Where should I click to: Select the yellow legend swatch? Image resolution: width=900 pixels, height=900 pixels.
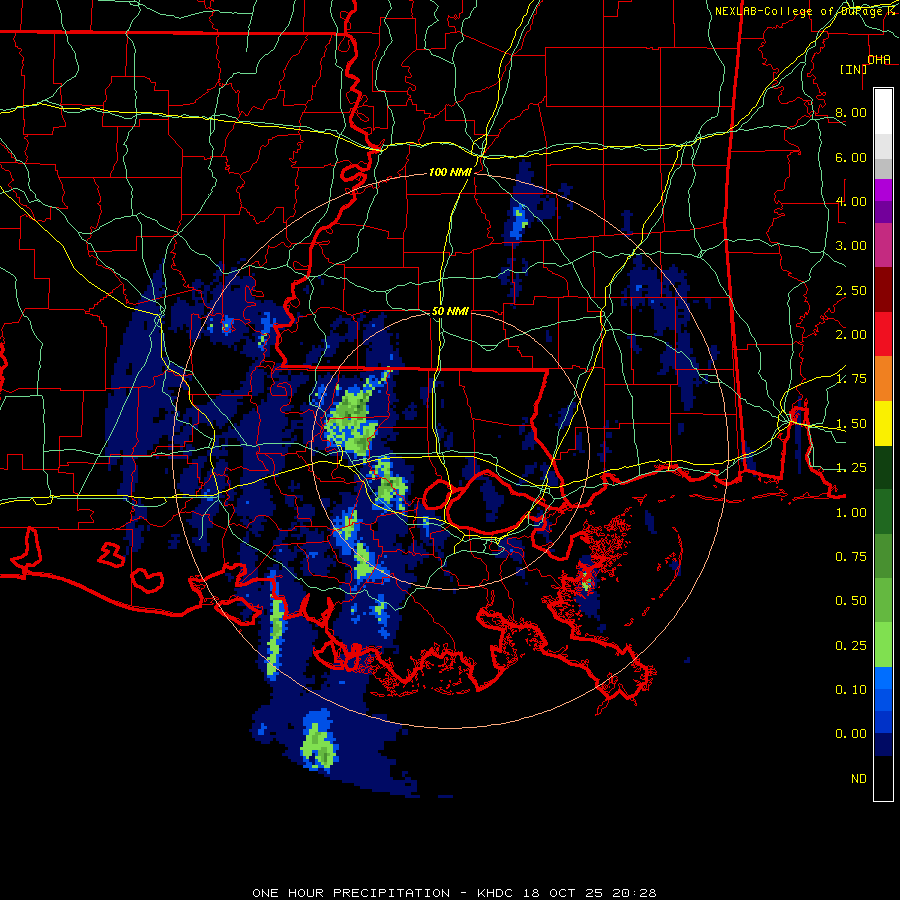883,423
